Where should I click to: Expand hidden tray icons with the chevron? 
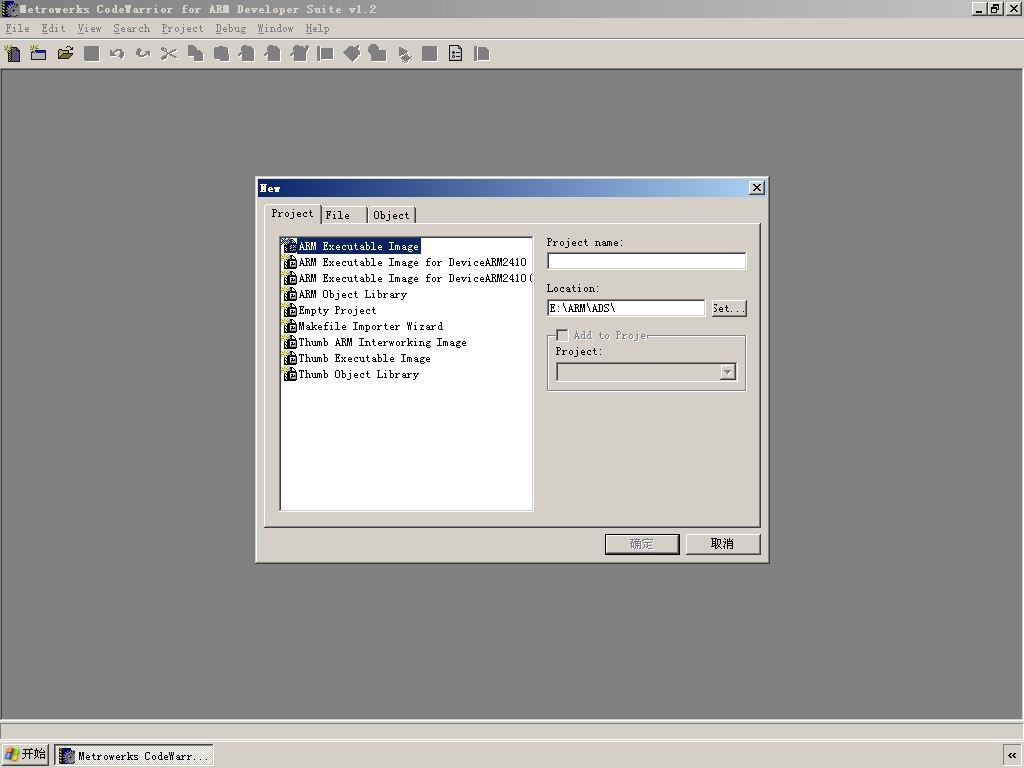click(1012, 756)
